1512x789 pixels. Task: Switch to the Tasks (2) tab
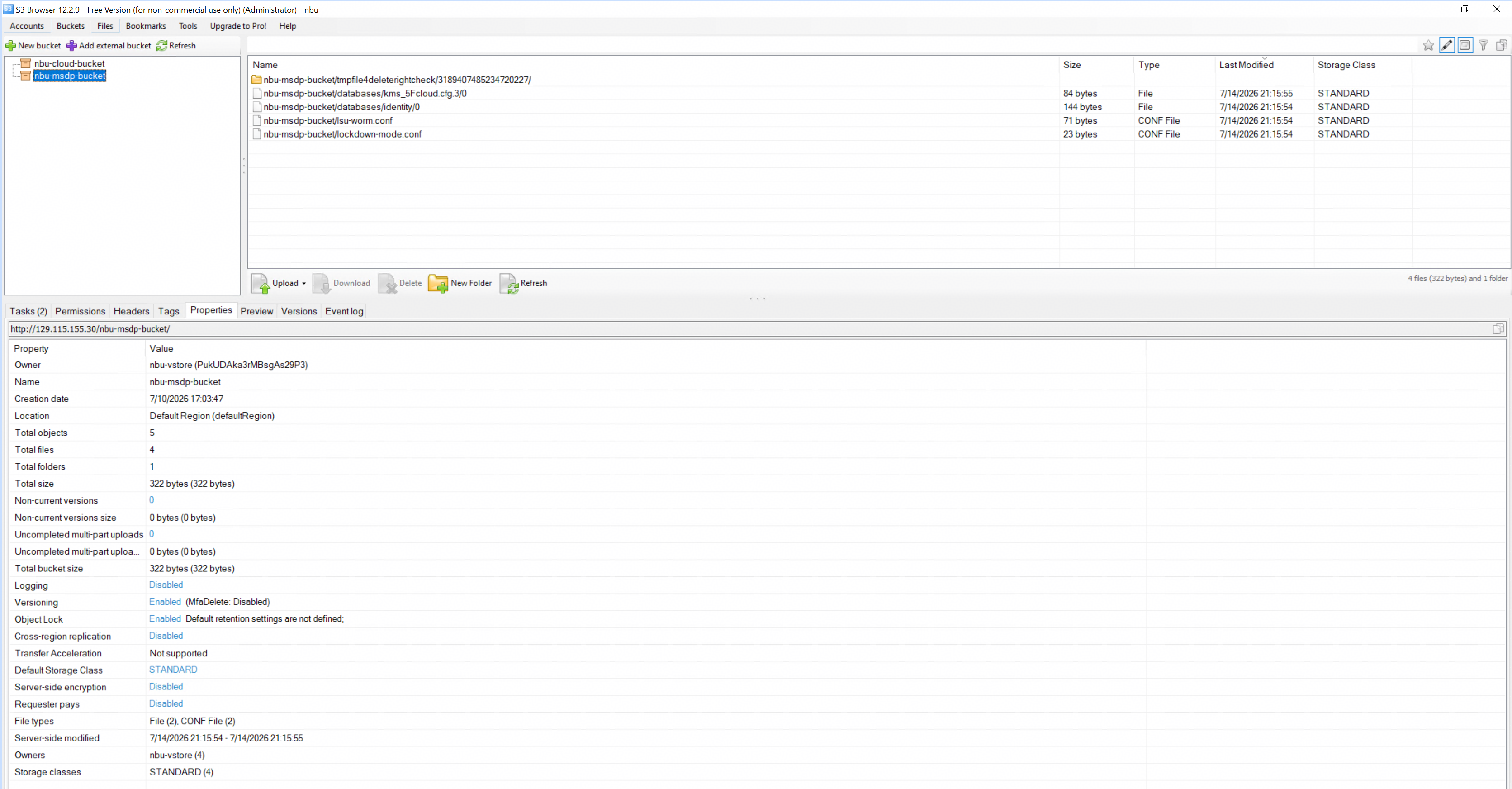tap(28, 311)
